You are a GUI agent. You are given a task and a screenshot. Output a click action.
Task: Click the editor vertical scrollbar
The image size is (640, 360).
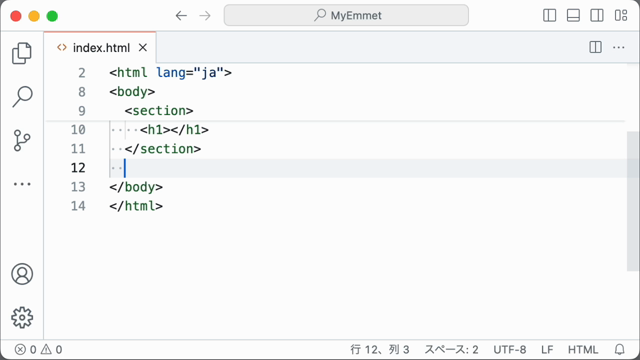pyautogui.click(x=633, y=201)
